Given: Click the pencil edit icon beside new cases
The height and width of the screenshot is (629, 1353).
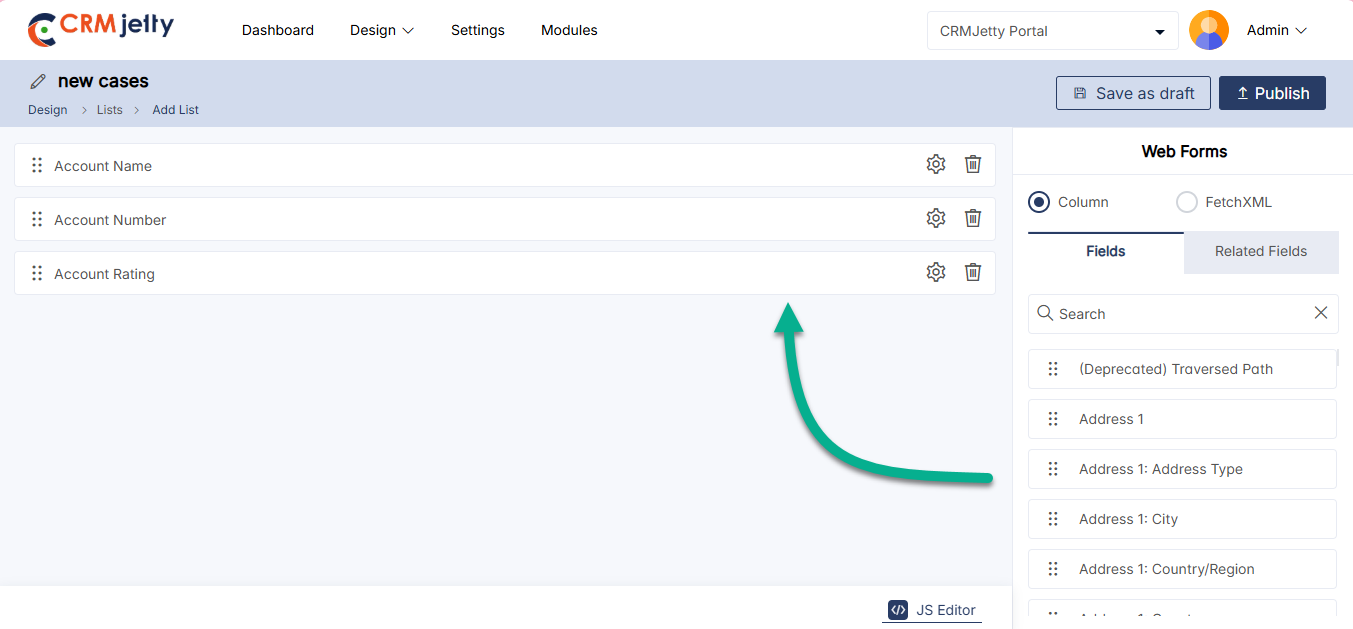Looking at the screenshot, I should click(38, 82).
